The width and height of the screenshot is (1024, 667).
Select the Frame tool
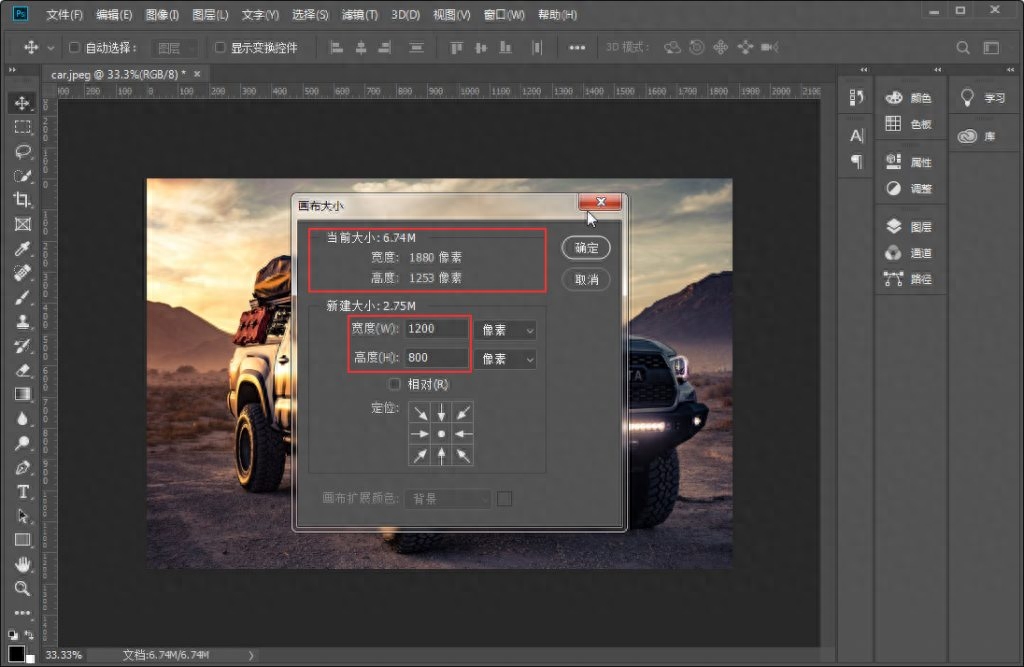coord(22,224)
